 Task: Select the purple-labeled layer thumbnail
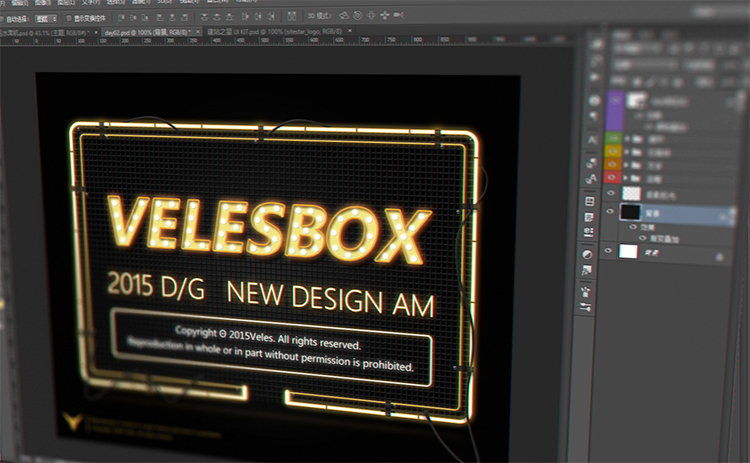[x=636, y=100]
